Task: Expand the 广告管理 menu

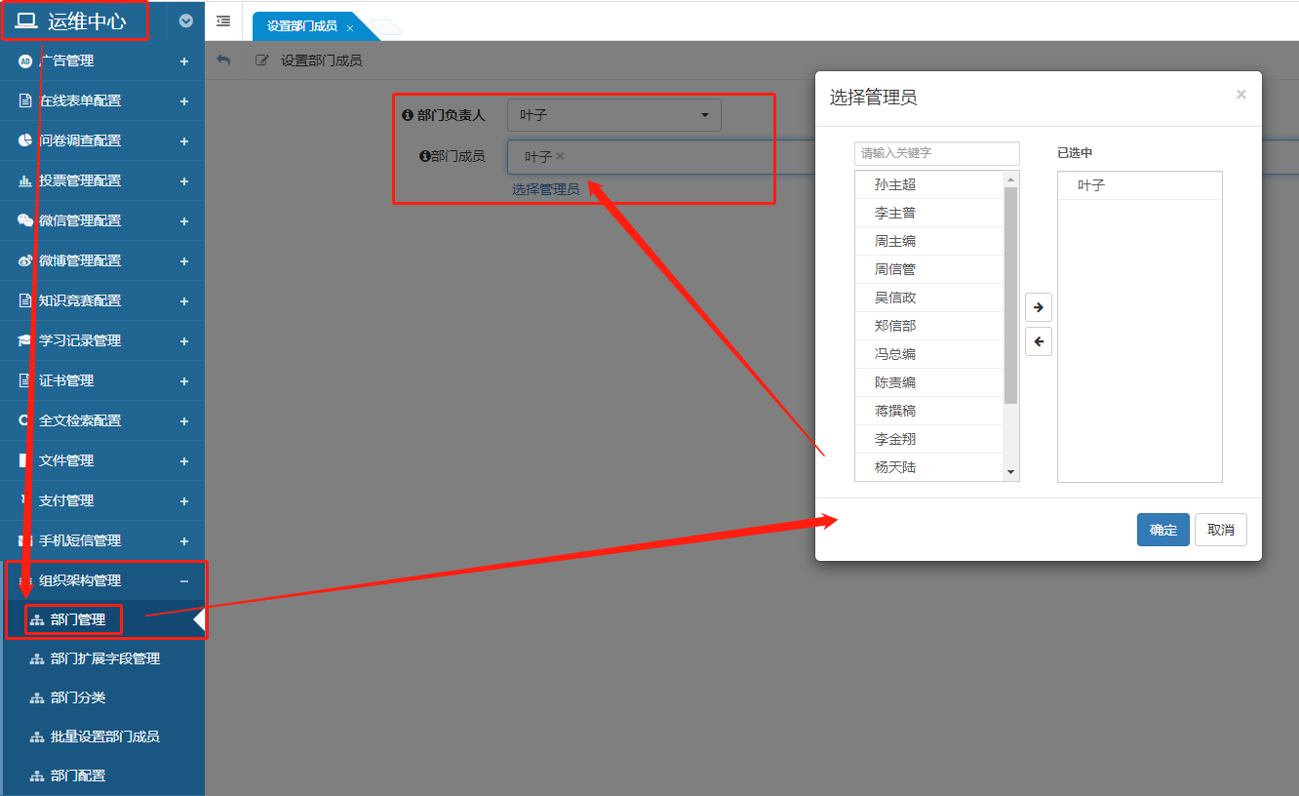Action: point(183,61)
